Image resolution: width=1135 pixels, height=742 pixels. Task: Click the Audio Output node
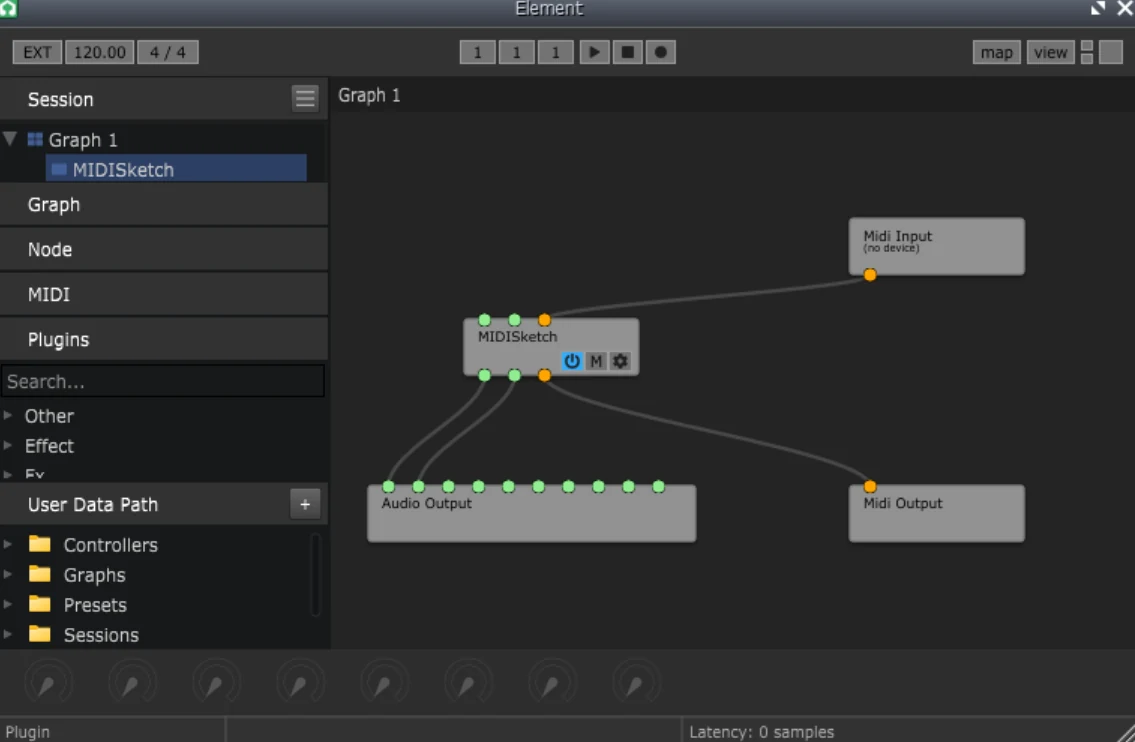click(x=531, y=513)
